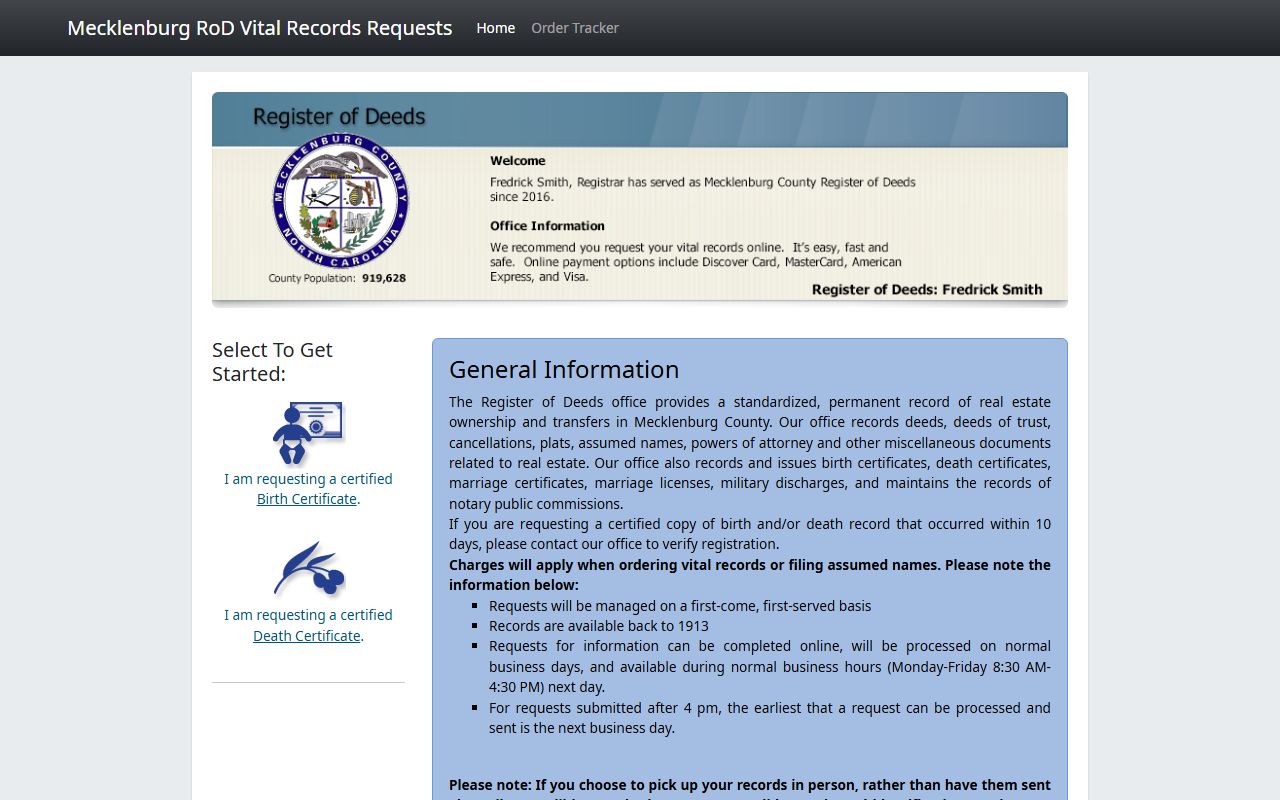Image resolution: width=1280 pixels, height=800 pixels.
Task: Click 'Charges will apply when ordering vital records' text
Action: coord(750,575)
